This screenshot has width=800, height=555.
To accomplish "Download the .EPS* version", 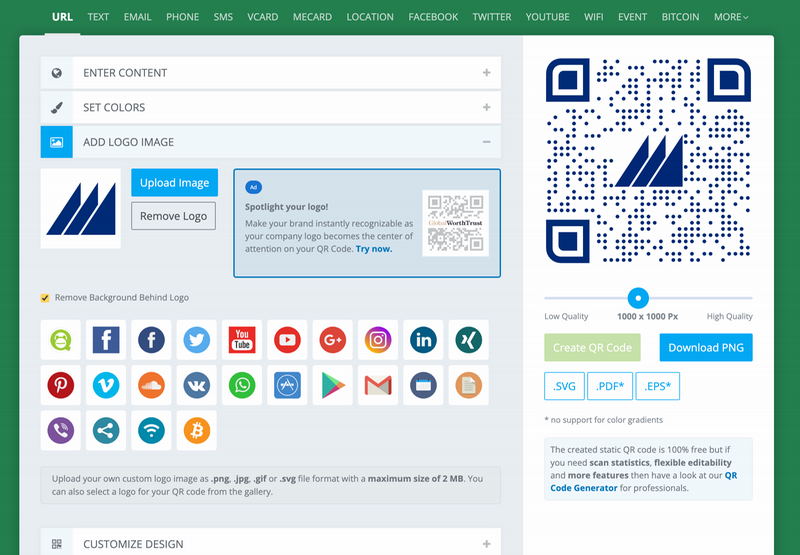I will pyautogui.click(x=658, y=386).
